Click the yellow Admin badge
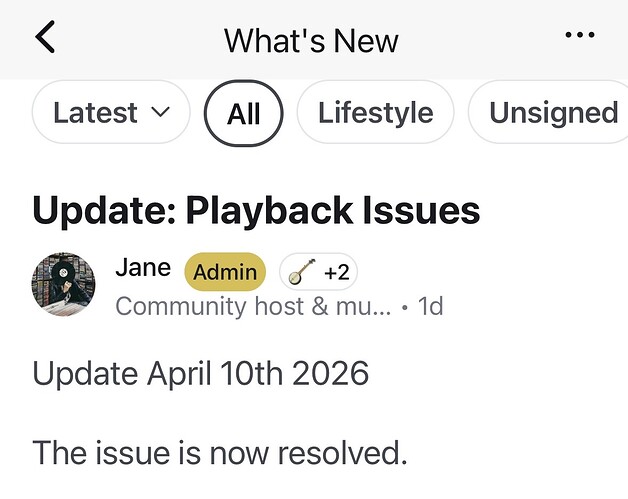Image resolution: width=628 pixels, height=499 pixels. [x=225, y=272]
